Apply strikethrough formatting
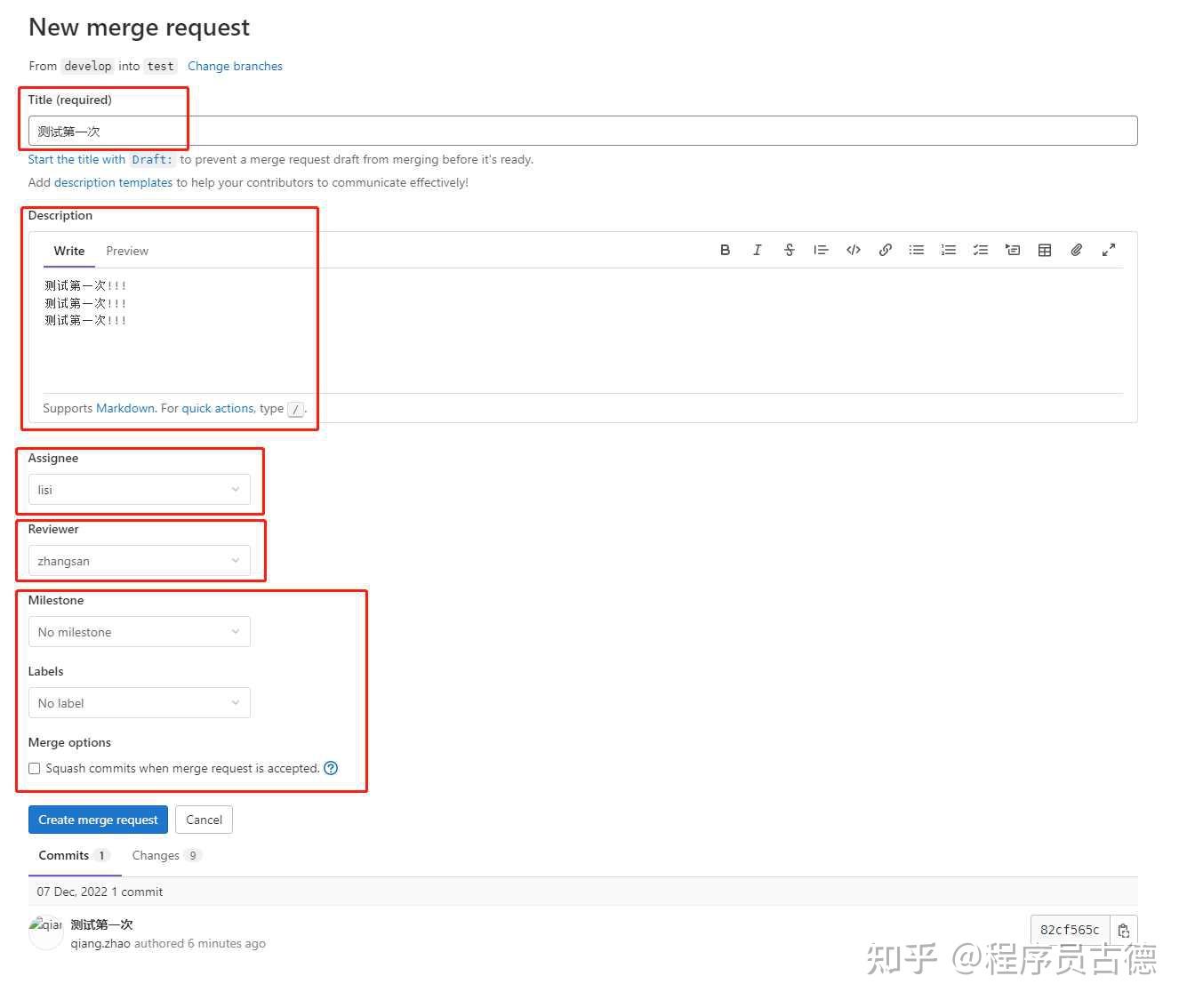1187x1008 pixels. 789,250
